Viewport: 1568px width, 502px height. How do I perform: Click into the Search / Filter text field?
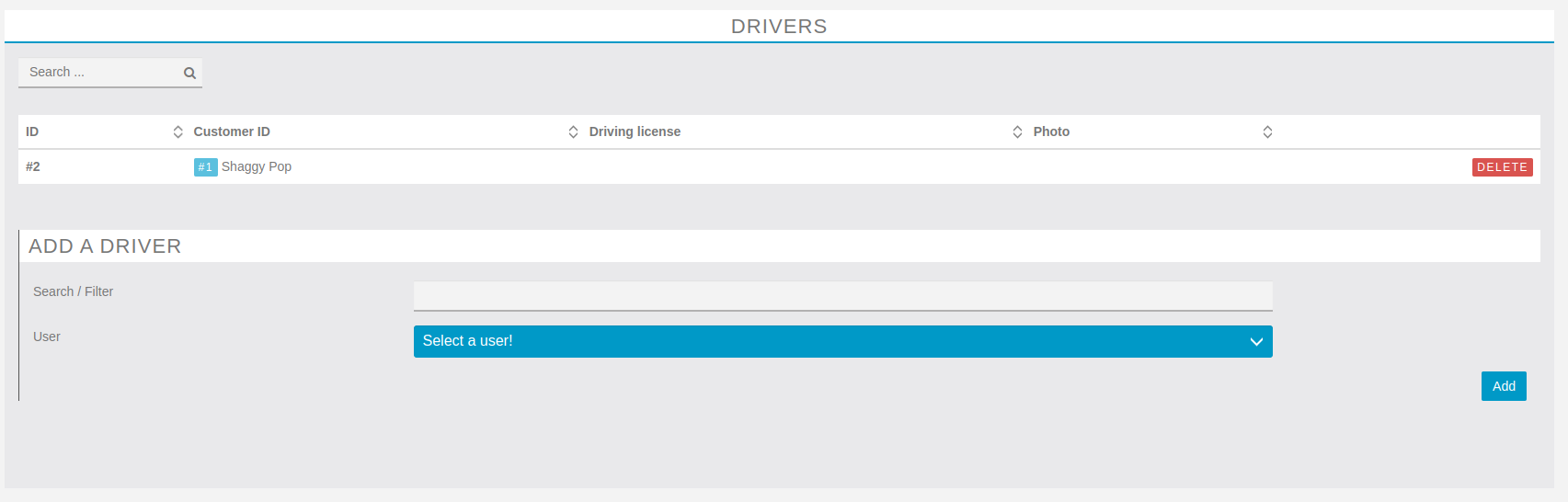[x=842, y=296]
